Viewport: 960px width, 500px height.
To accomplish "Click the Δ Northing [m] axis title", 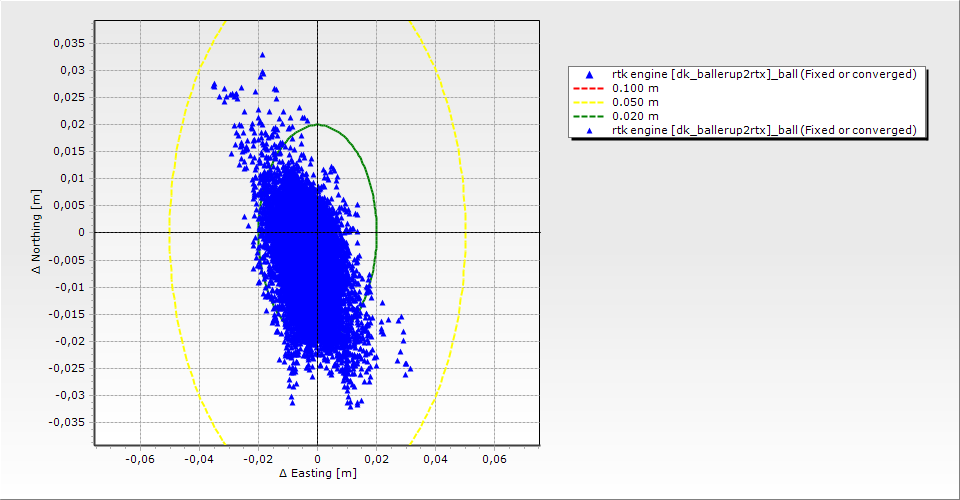I will [37, 231].
